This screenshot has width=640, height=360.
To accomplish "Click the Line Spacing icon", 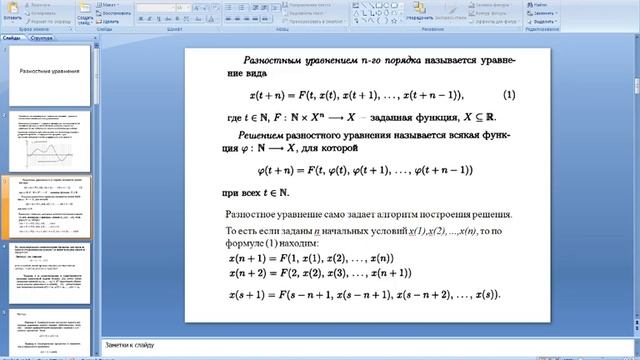I will point(276,8).
